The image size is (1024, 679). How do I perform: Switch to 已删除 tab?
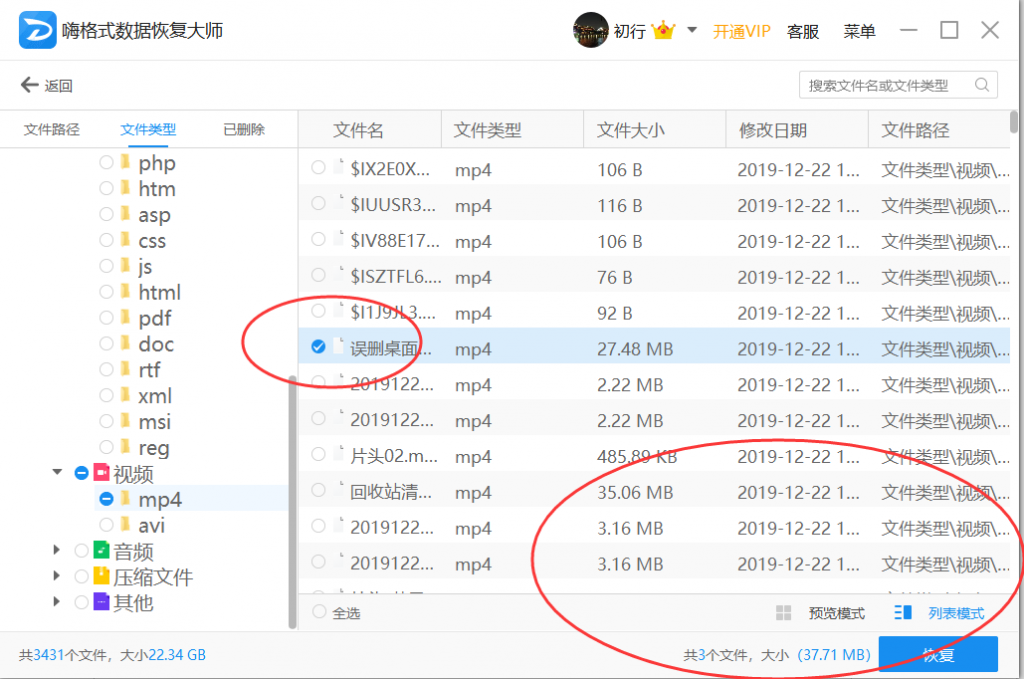click(x=244, y=129)
